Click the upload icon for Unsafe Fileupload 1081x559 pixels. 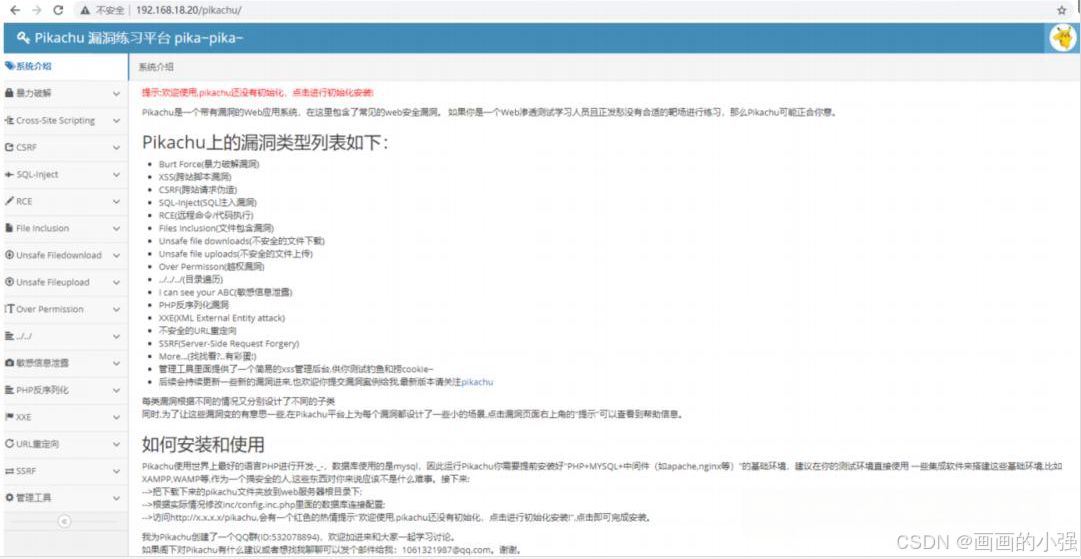10,282
